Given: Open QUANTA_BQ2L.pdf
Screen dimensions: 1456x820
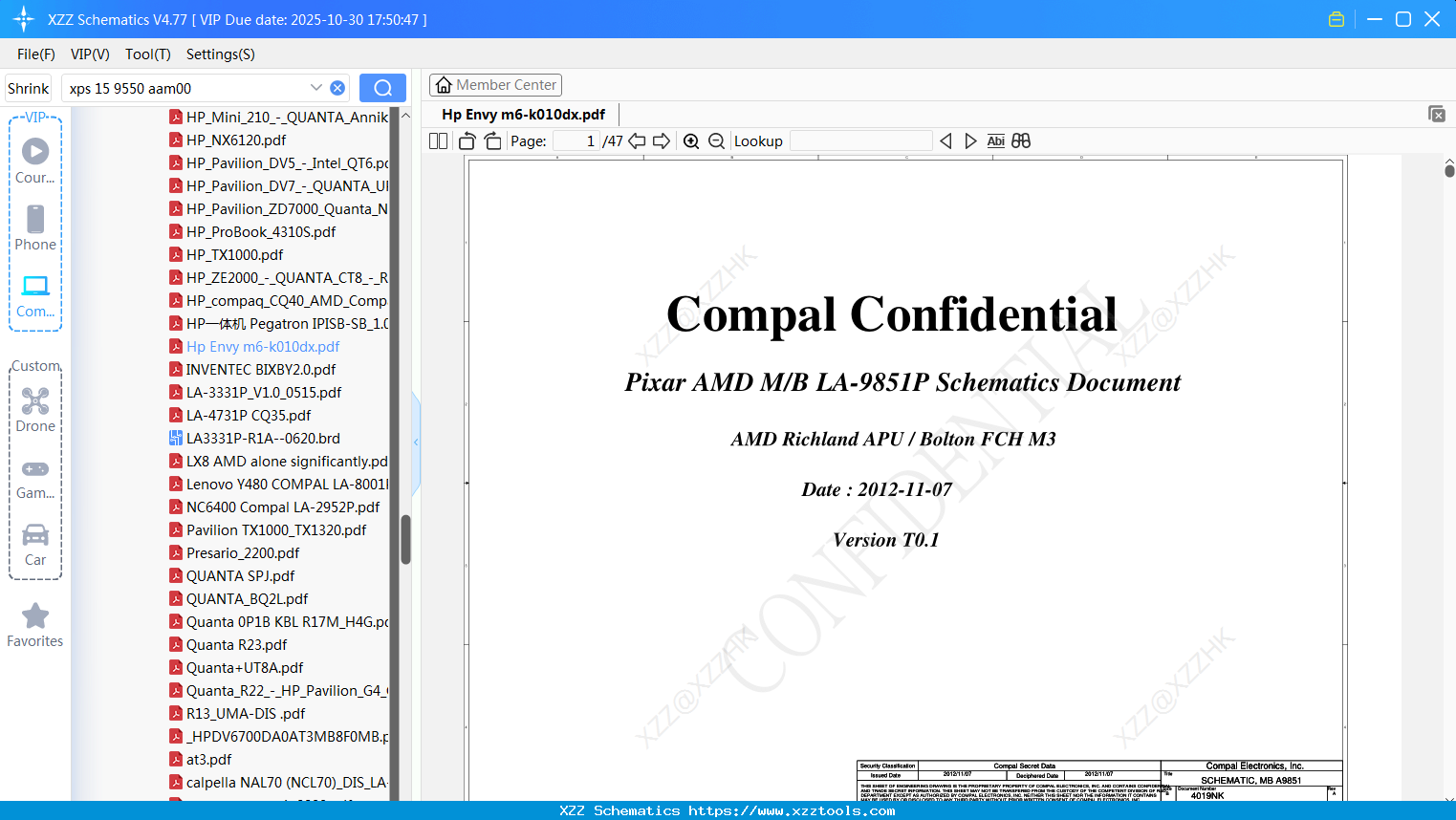Looking at the screenshot, I should coord(247,599).
